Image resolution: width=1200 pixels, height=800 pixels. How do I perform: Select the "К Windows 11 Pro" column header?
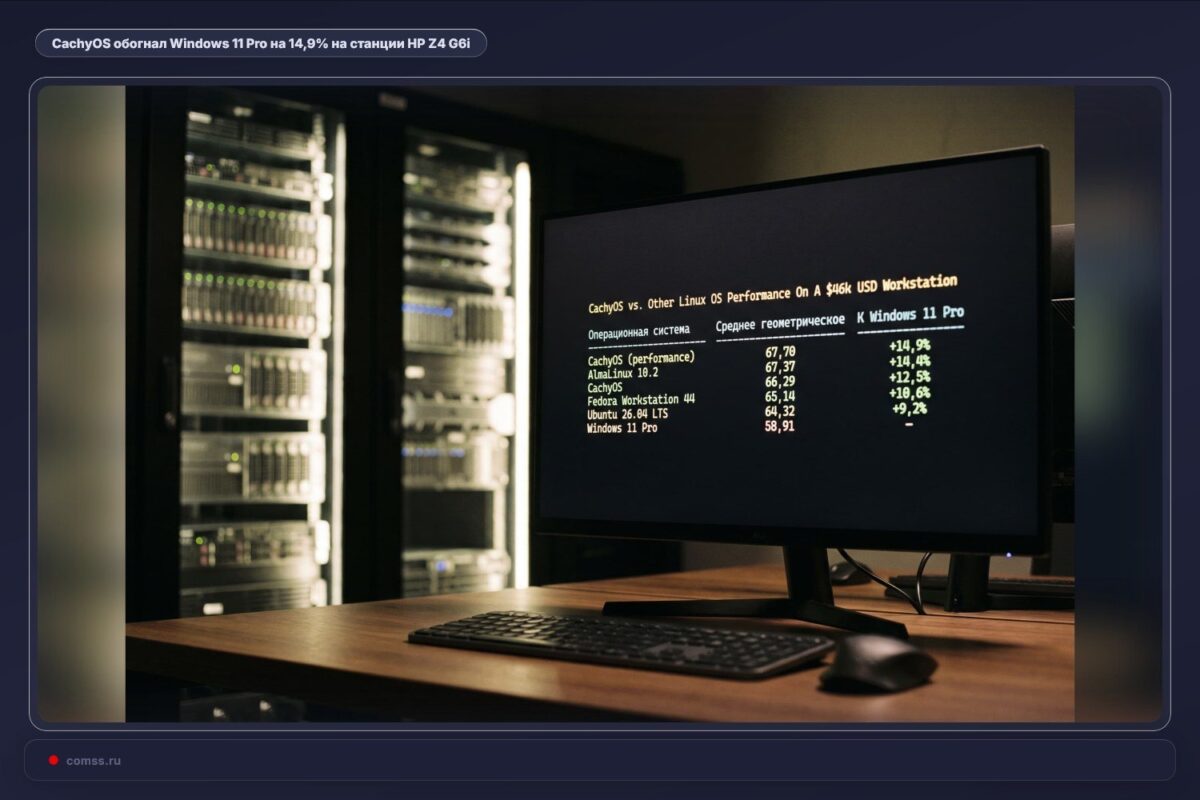(910, 316)
